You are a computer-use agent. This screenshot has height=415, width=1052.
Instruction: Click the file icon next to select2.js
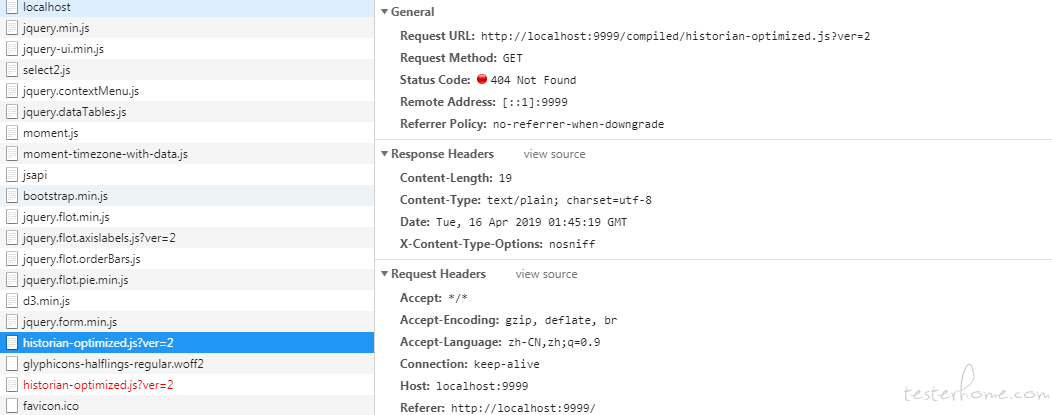[11, 70]
